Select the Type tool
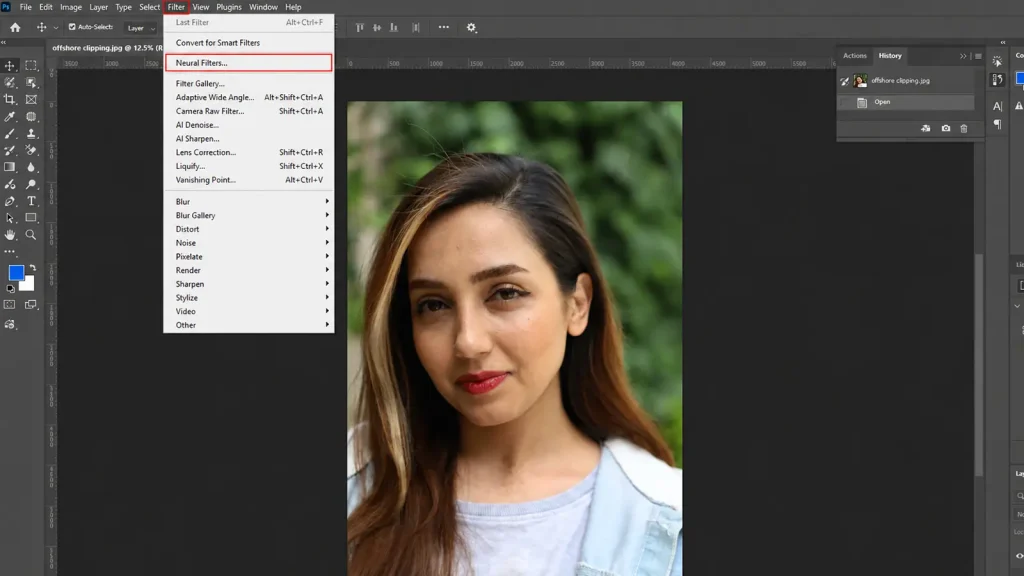This screenshot has height=576, width=1024. click(31, 201)
